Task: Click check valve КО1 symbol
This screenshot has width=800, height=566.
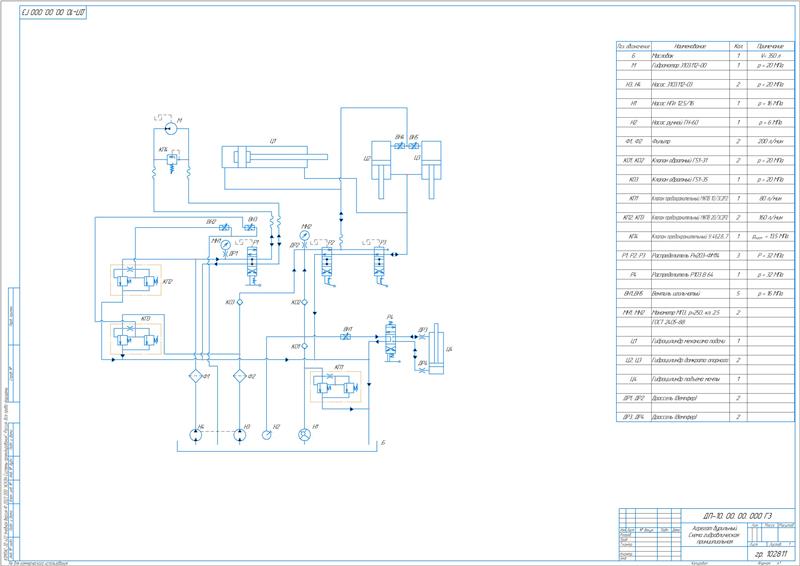Action: [x=305, y=346]
